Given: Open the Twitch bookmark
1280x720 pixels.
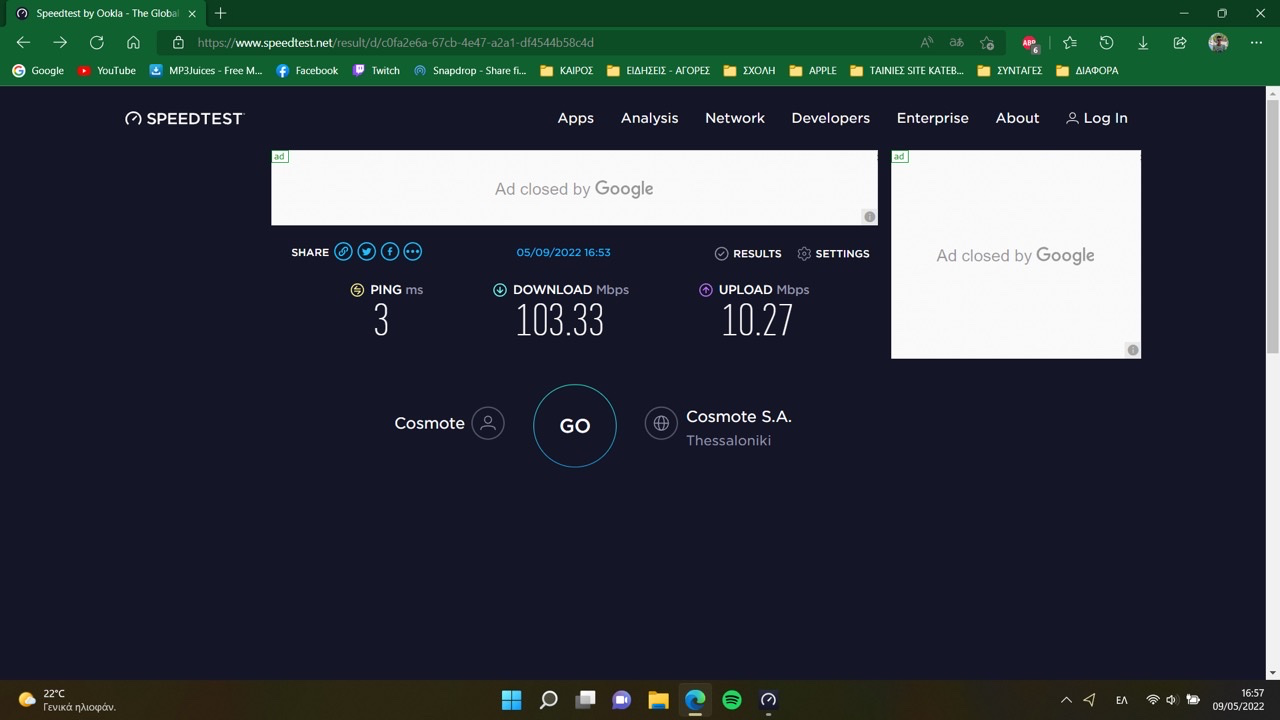Looking at the screenshot, I should point(376,71).
